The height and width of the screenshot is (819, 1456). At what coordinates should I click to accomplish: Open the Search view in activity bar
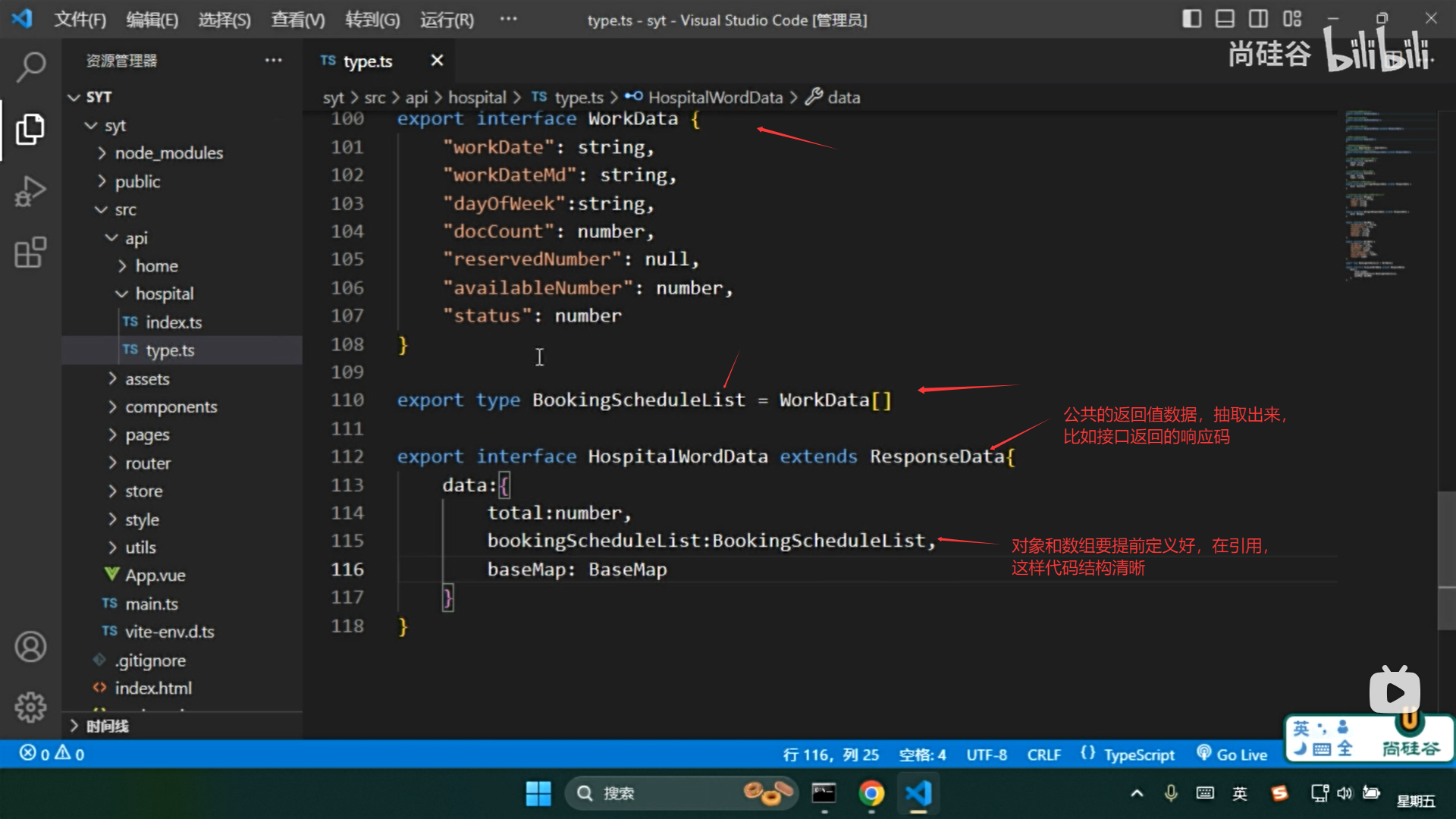[30, 67]
